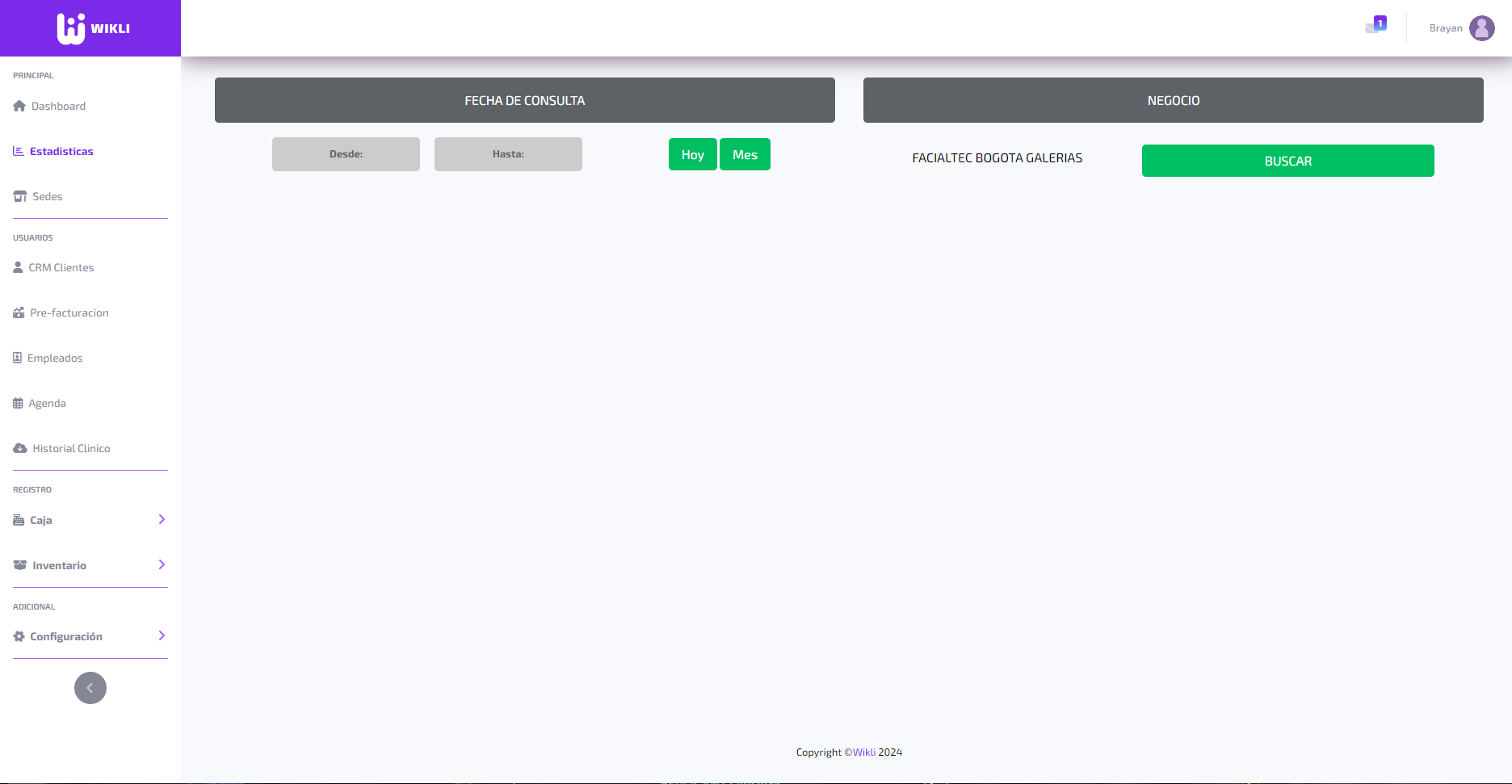Open Configuración menu item label
Viewport: 1512px width, 784px height.
pos(66,636)
